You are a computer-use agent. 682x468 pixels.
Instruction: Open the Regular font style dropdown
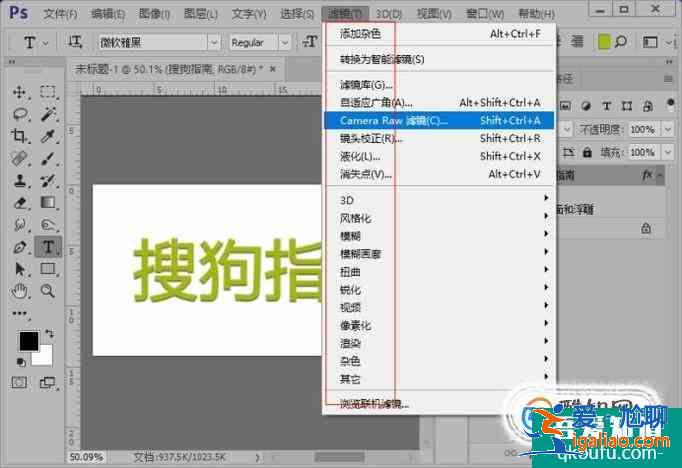284,42
